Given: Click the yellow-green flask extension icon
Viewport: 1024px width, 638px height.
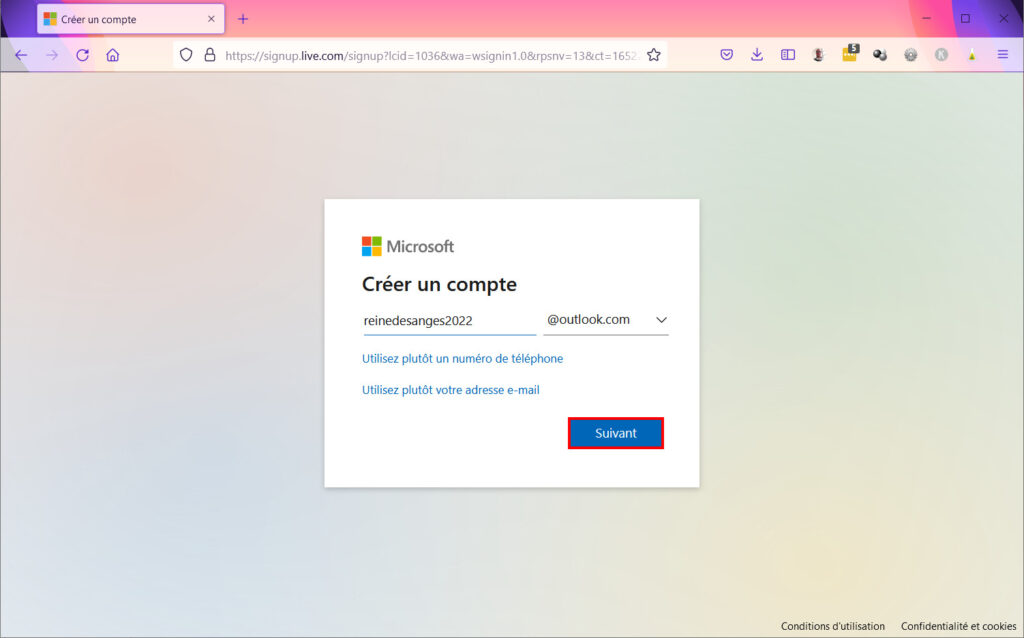Looking at the screenshot, I should pos(972,56).
